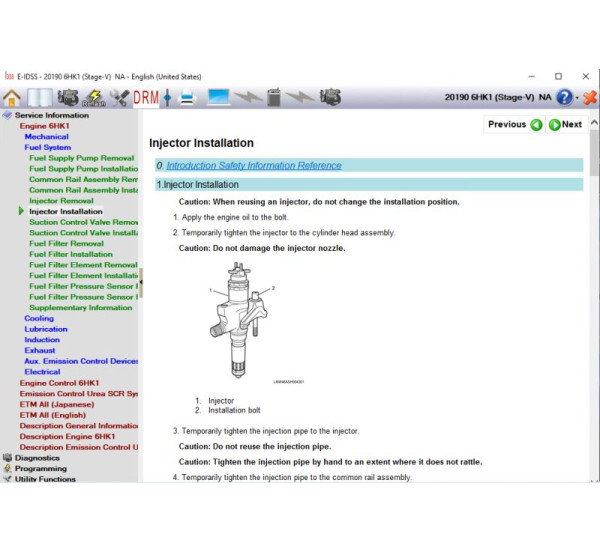Click the Home icon in the toolbar
600x553 pixels.
point(12,97)
